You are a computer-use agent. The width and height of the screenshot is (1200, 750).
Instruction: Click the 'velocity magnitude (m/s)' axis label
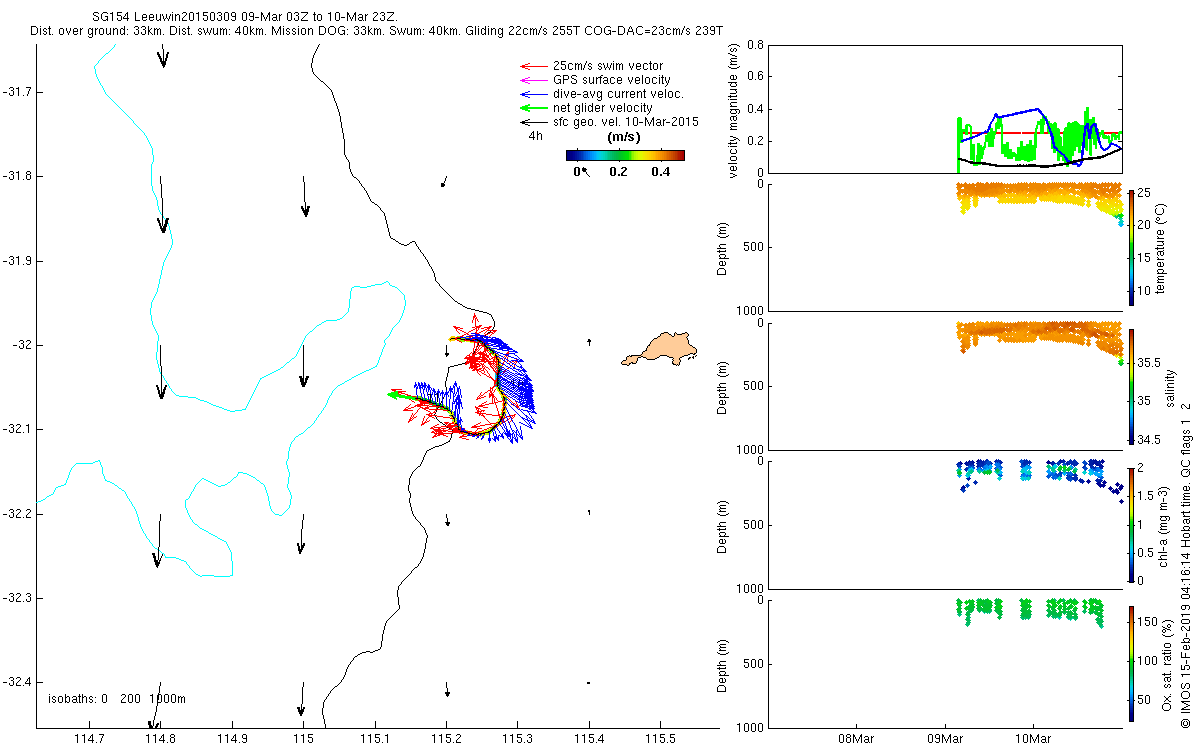(x=735, y=112)
